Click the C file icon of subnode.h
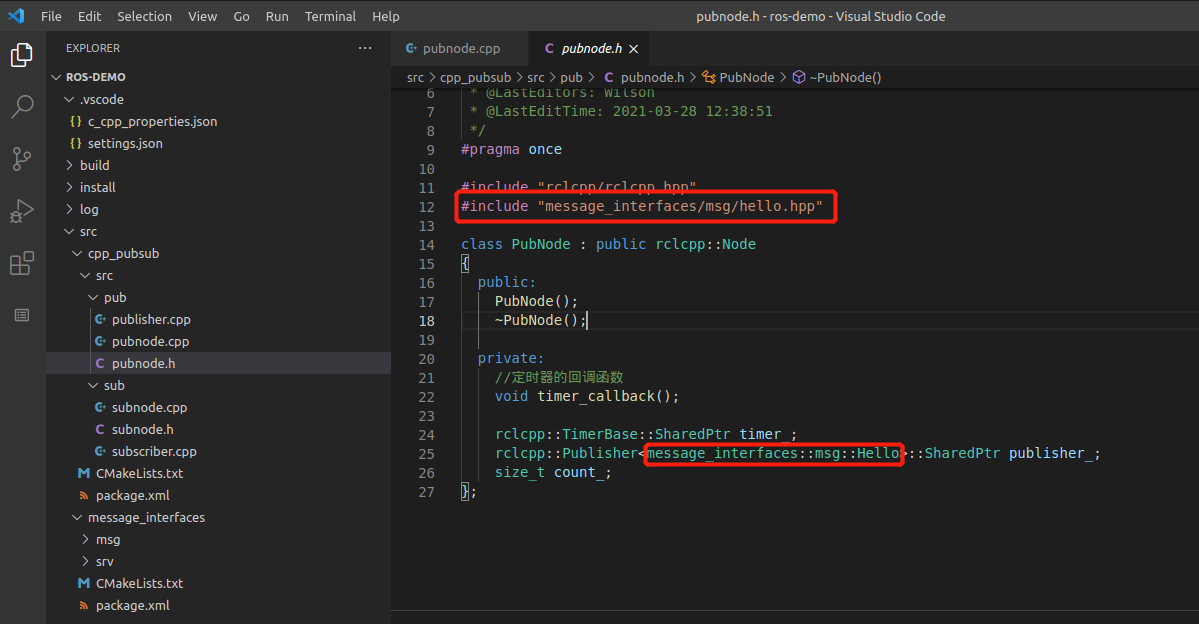1199x624 pixels. click(x=100, y=430)
